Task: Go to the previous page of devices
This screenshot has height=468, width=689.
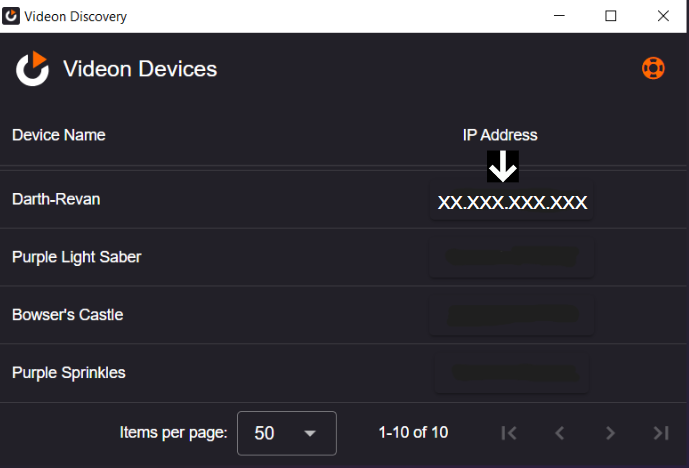Action: (x=559, y=433)
